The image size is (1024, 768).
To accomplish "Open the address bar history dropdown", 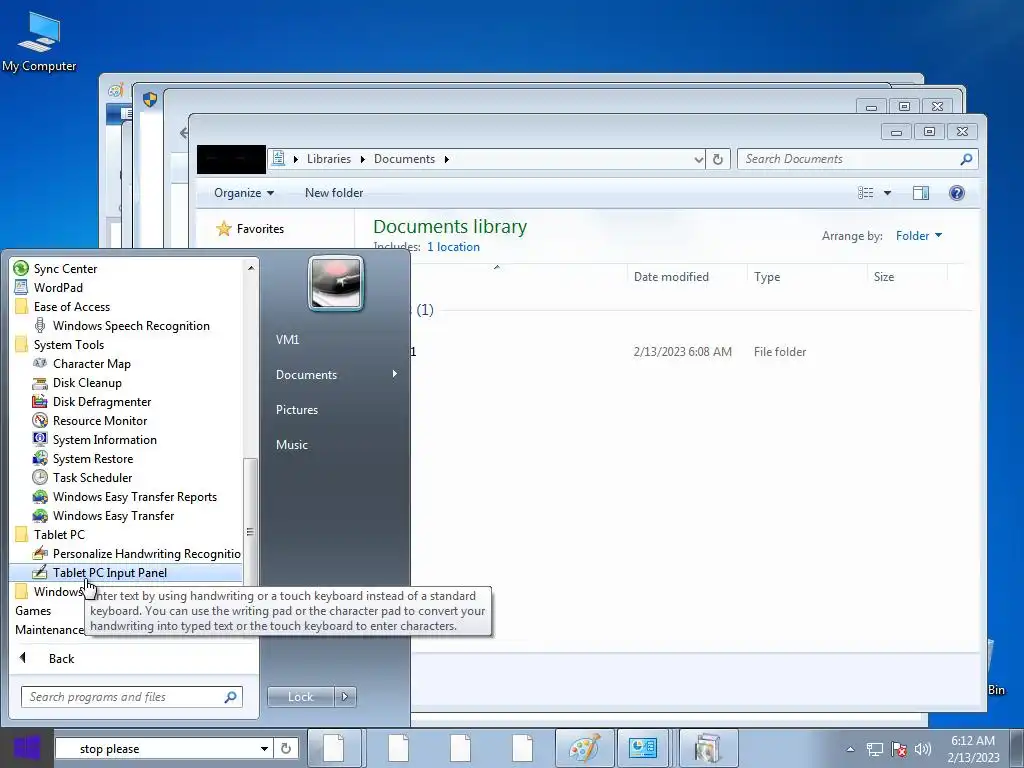I will click(x=698, y=159).
